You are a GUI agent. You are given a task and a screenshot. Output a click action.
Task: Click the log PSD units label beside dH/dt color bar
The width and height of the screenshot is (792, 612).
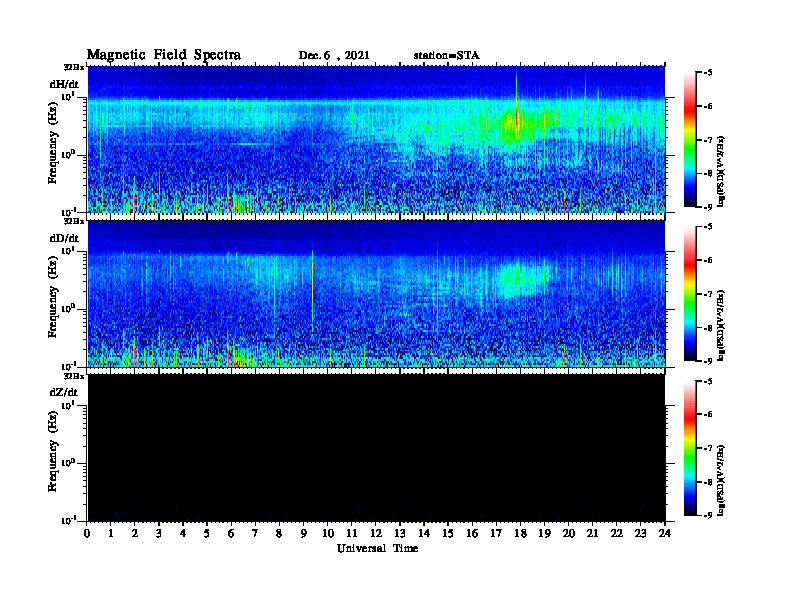point(721,171)
